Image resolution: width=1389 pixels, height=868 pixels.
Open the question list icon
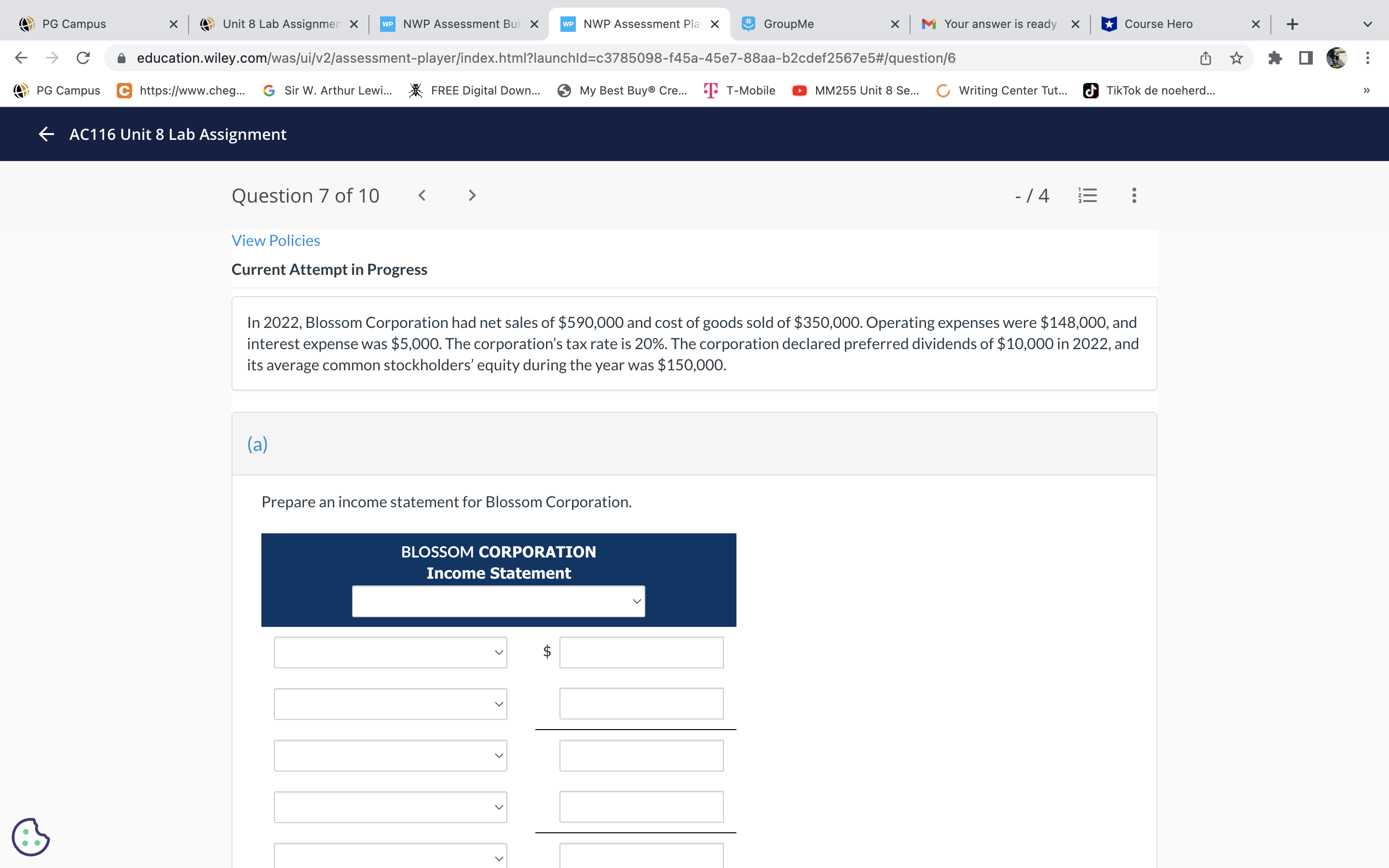pyautogui.click(x=1087, y=196)
